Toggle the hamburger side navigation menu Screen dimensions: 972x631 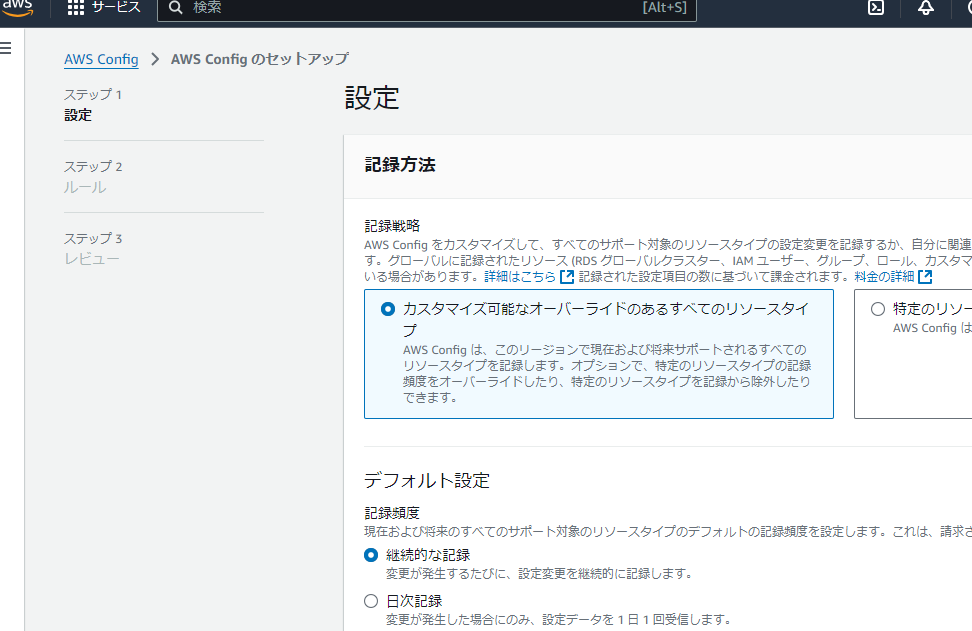point(6,48)
